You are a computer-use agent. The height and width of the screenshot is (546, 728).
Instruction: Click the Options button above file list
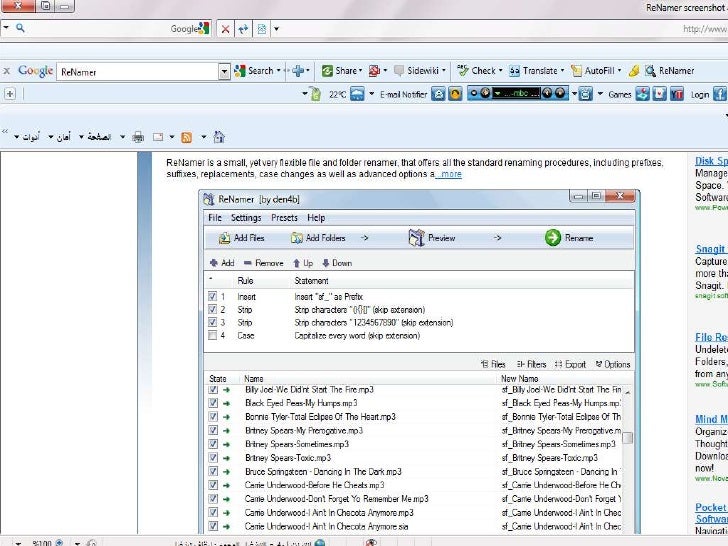tap(613, 364)
